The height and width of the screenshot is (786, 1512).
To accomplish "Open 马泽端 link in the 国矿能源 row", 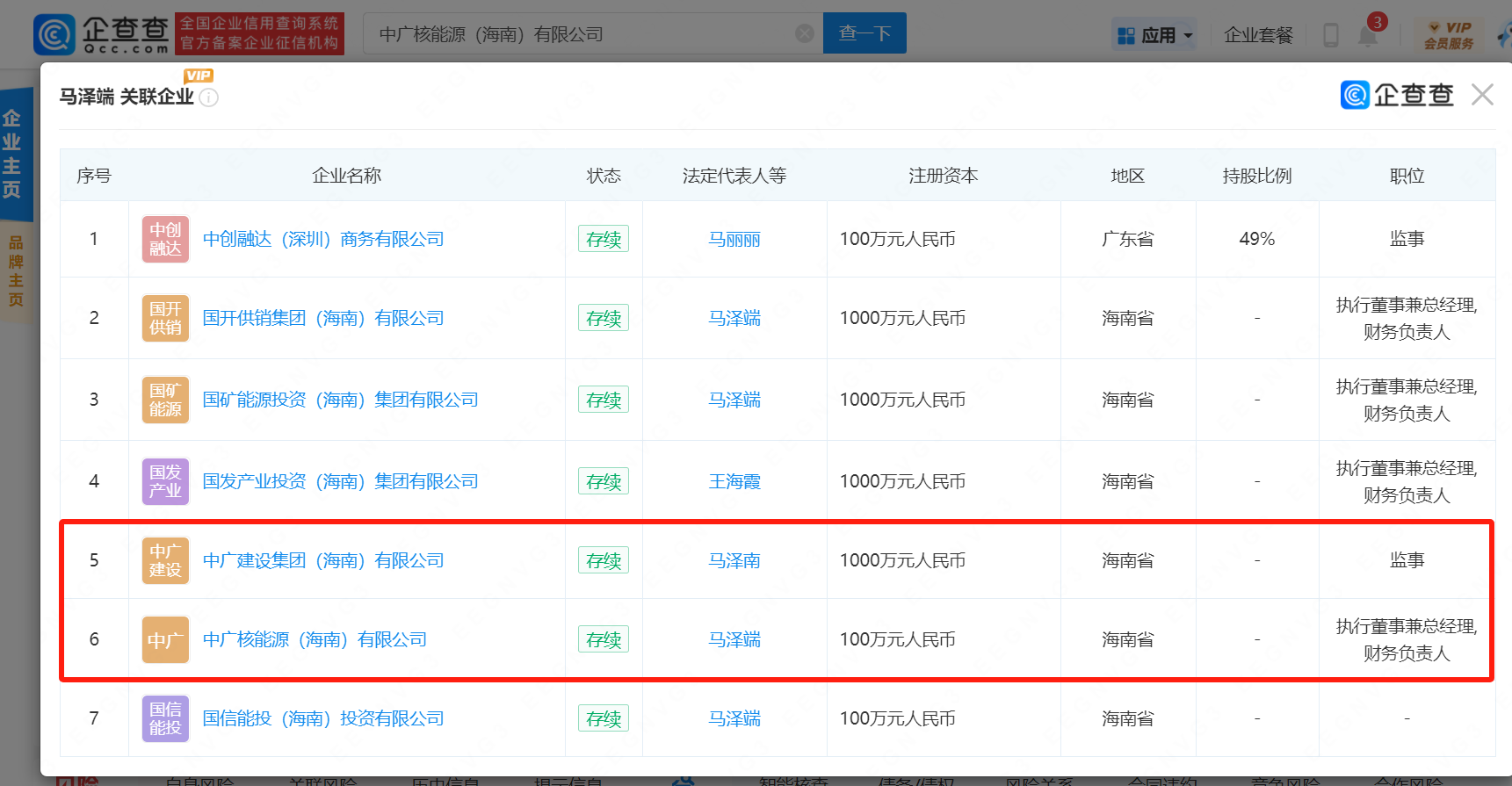I will (x=734, y=400).
